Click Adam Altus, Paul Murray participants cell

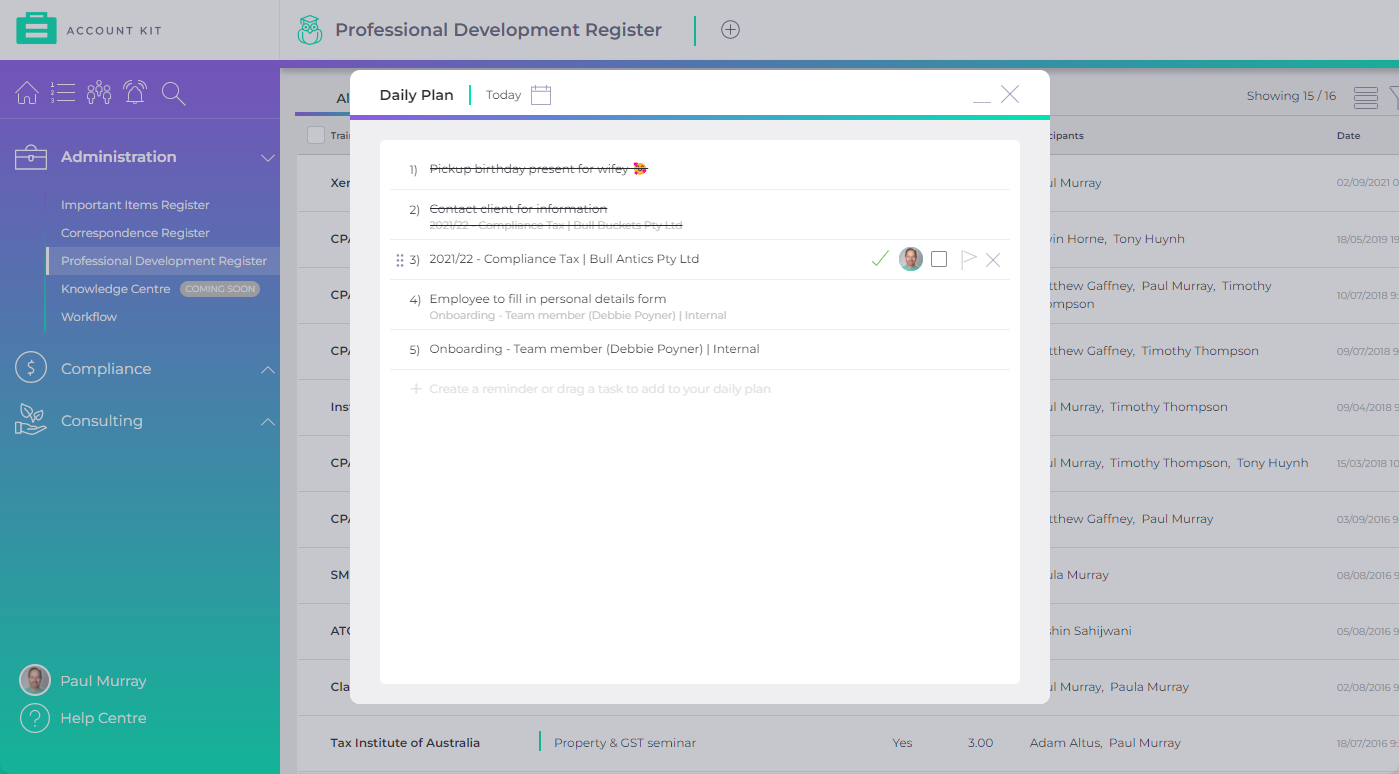pyautogui.click(x=1105, y=743)
